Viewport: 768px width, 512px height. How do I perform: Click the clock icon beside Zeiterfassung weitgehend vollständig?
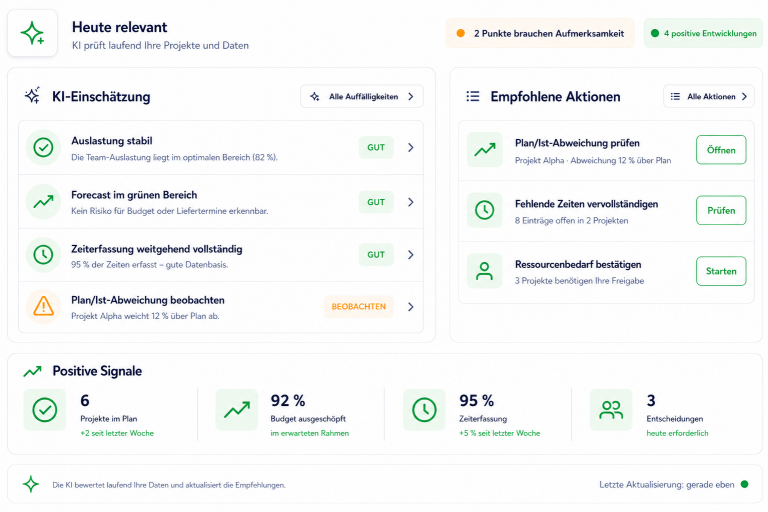pyautogui.click(x=43, y=255)
